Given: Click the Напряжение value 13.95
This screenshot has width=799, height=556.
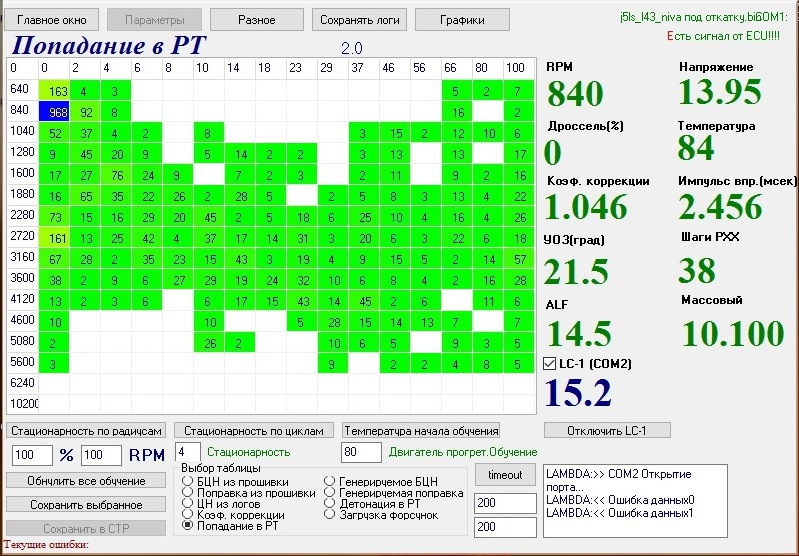Looking at the screenshot, I should [x=720, y=92].
